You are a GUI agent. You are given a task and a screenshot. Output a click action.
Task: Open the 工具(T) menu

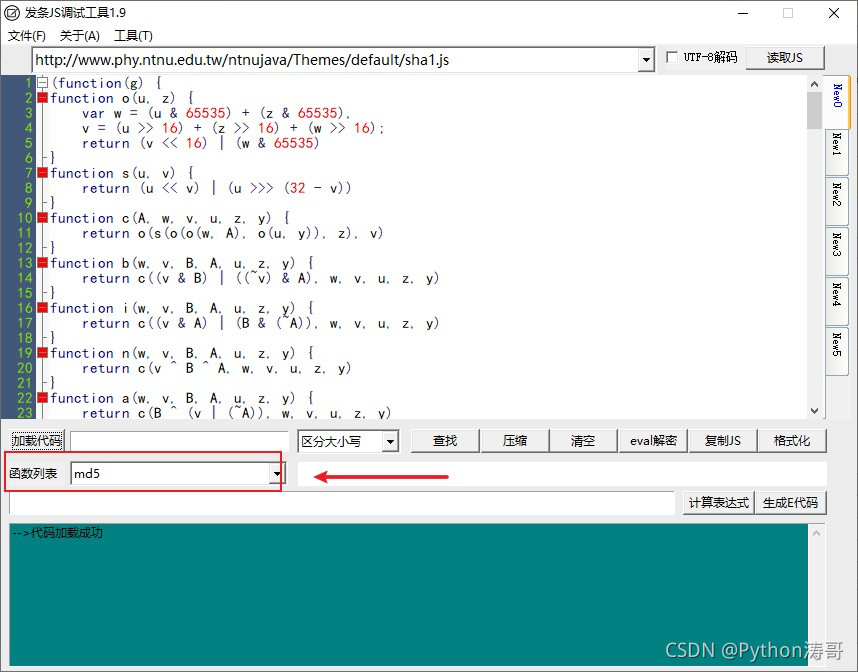(x=133, y=36)
